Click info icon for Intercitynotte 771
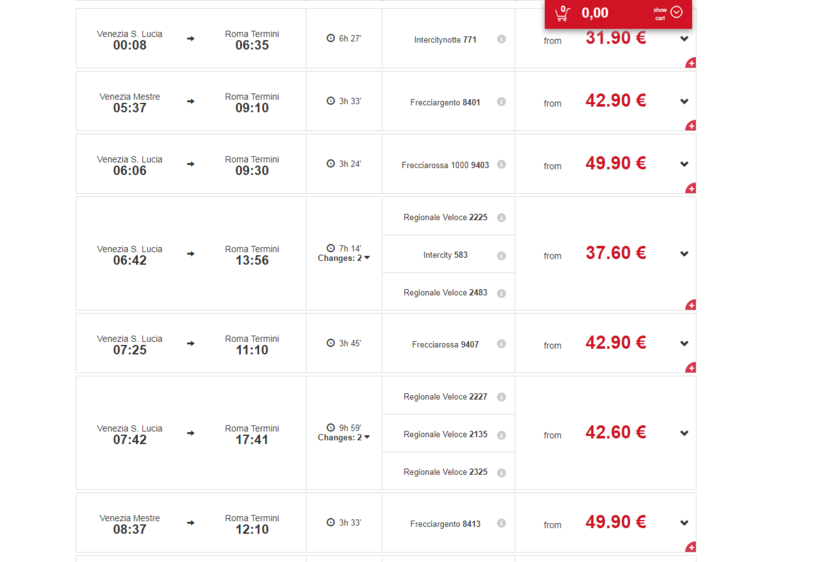Viewport: 820px width, 562px height. (x=501, y=40)
